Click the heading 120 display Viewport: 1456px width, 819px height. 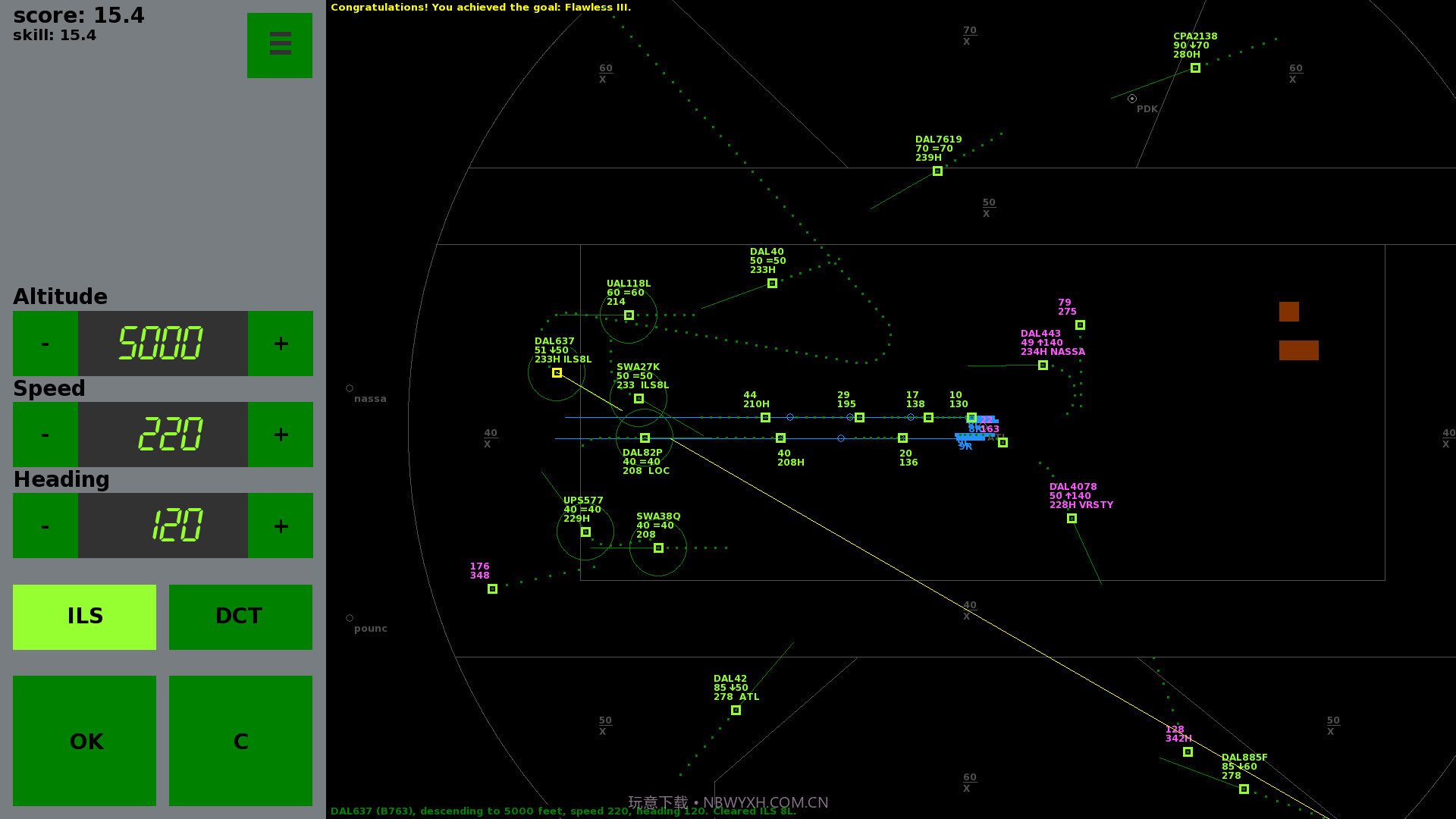tap(163, 526)
